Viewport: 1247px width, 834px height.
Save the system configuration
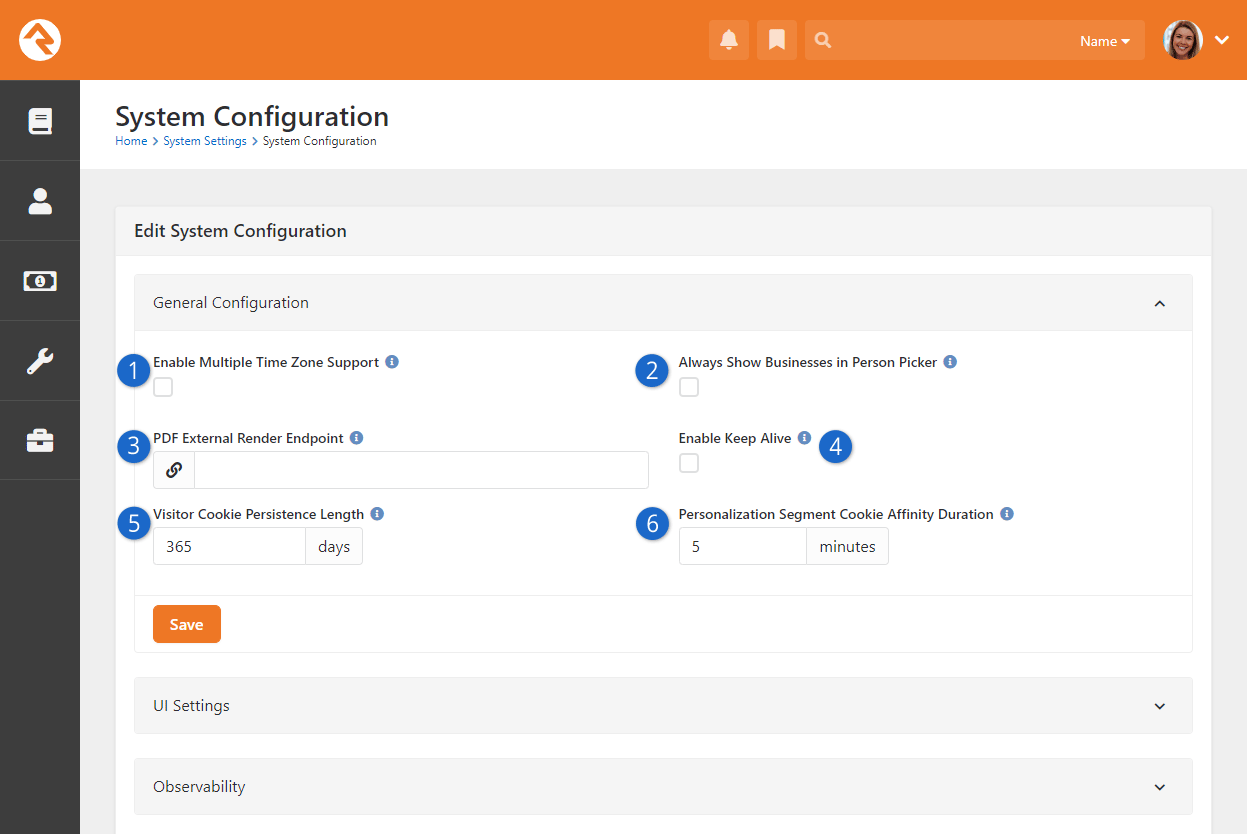tap(187, 624)
